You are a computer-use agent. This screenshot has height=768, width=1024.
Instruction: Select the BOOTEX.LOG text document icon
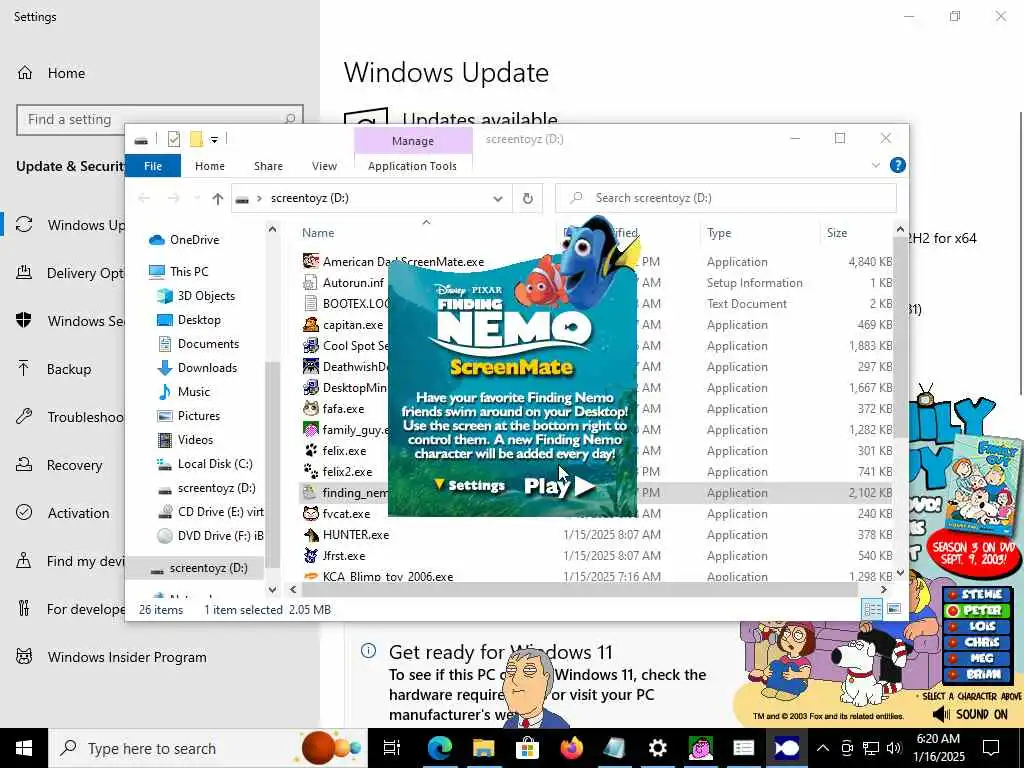click(x=311, y=303)
